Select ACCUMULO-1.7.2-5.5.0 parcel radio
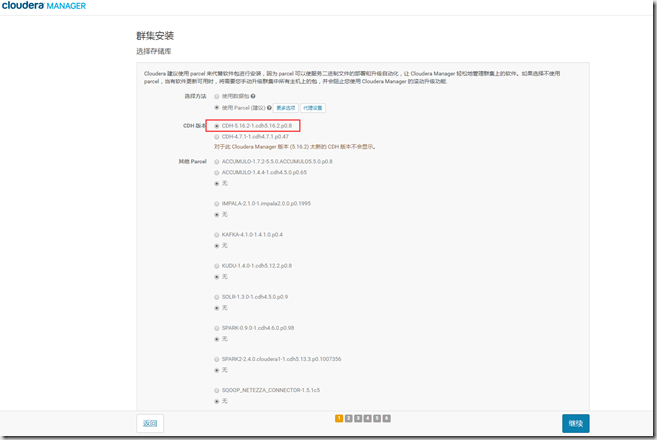 [217, 161]
